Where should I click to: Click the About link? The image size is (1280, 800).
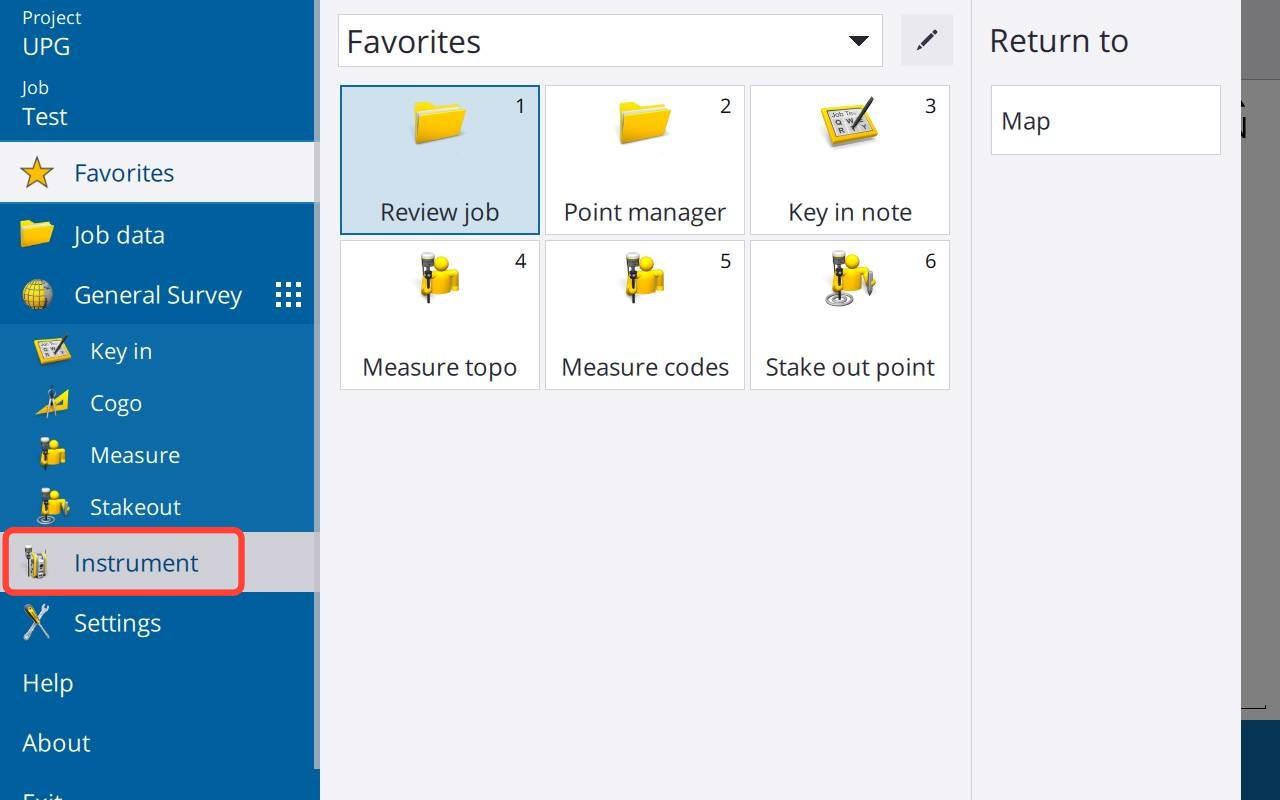[56, 743]
